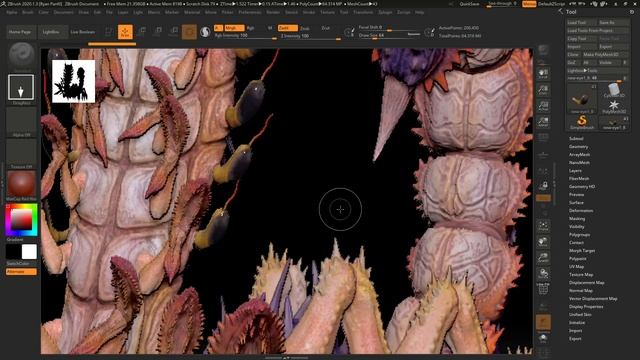Screen dimensions: 640x360
Task: Open the MatCap Red Wax material
Action: (x=21, y=184)
